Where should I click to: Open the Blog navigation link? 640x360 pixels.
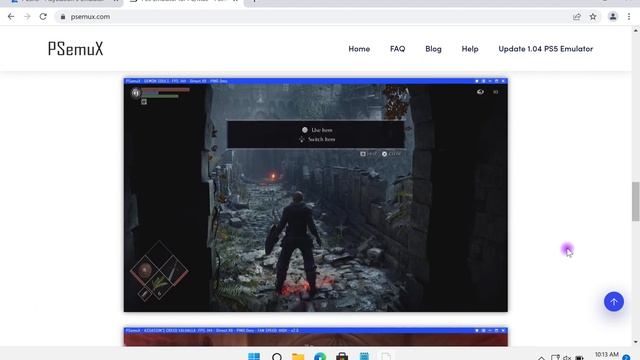click(x=433, y=49)
